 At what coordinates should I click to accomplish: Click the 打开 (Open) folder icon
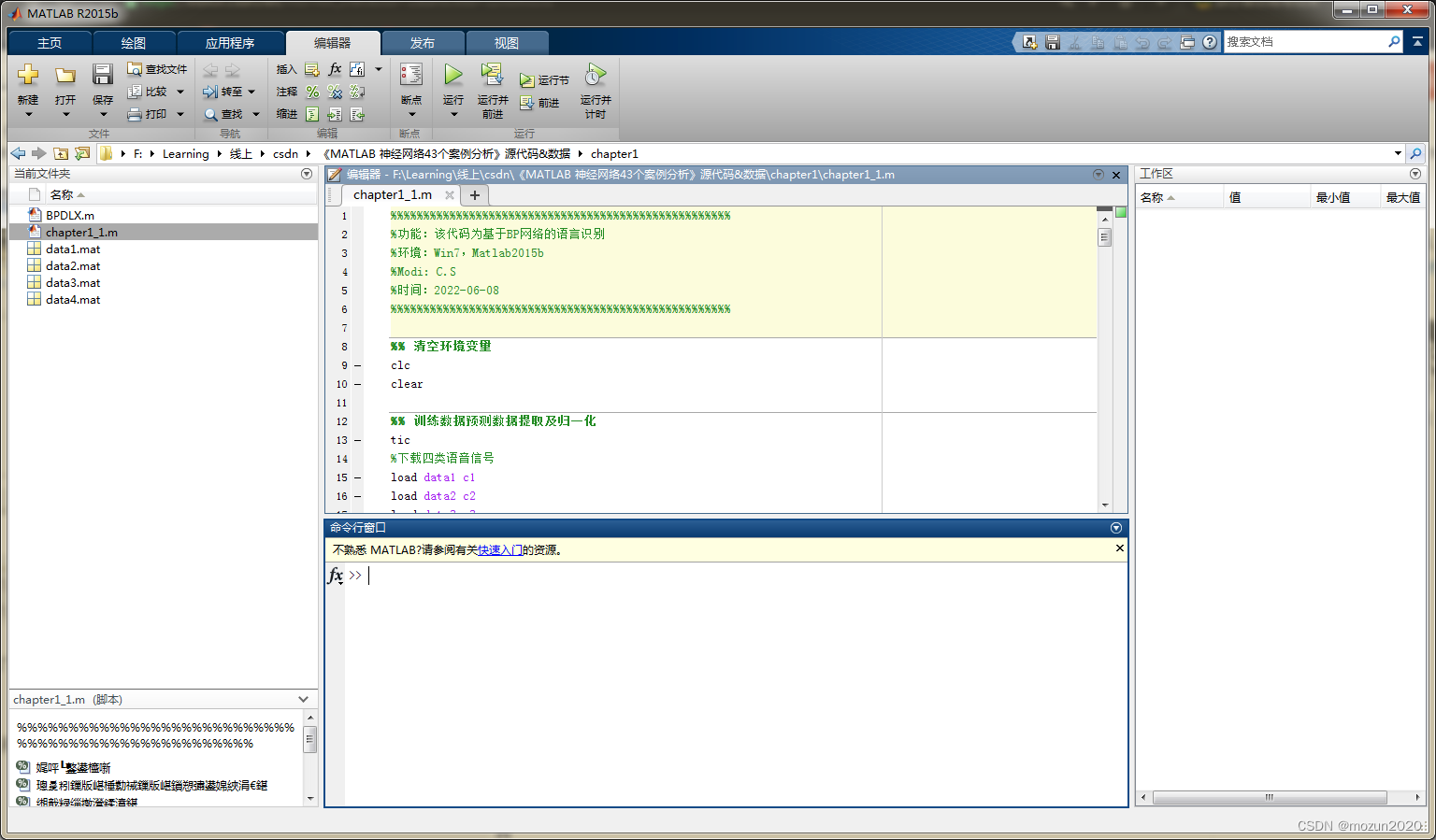(x=65, y=75)
